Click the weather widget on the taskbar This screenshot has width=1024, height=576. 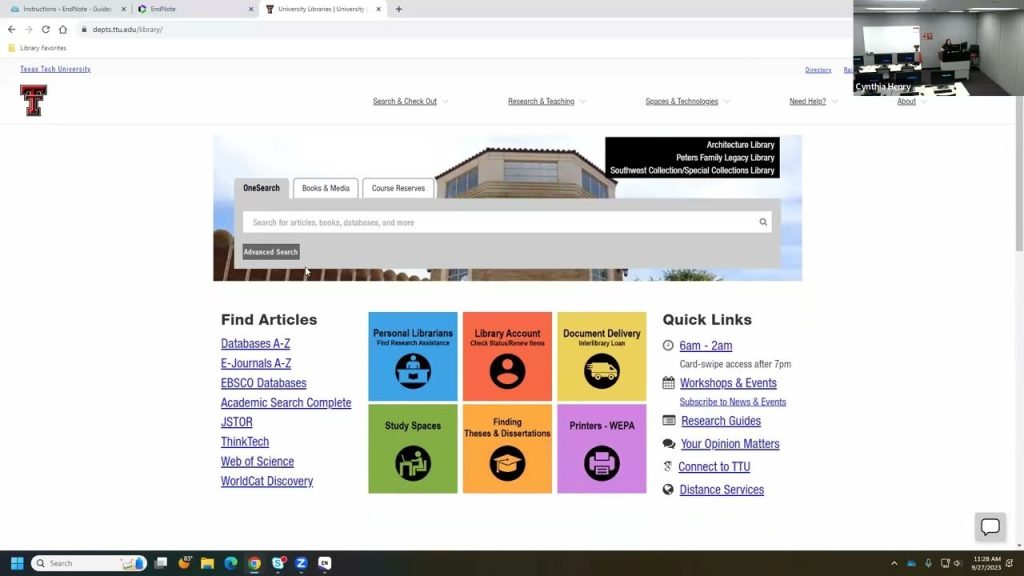click(x=184, y=562)
